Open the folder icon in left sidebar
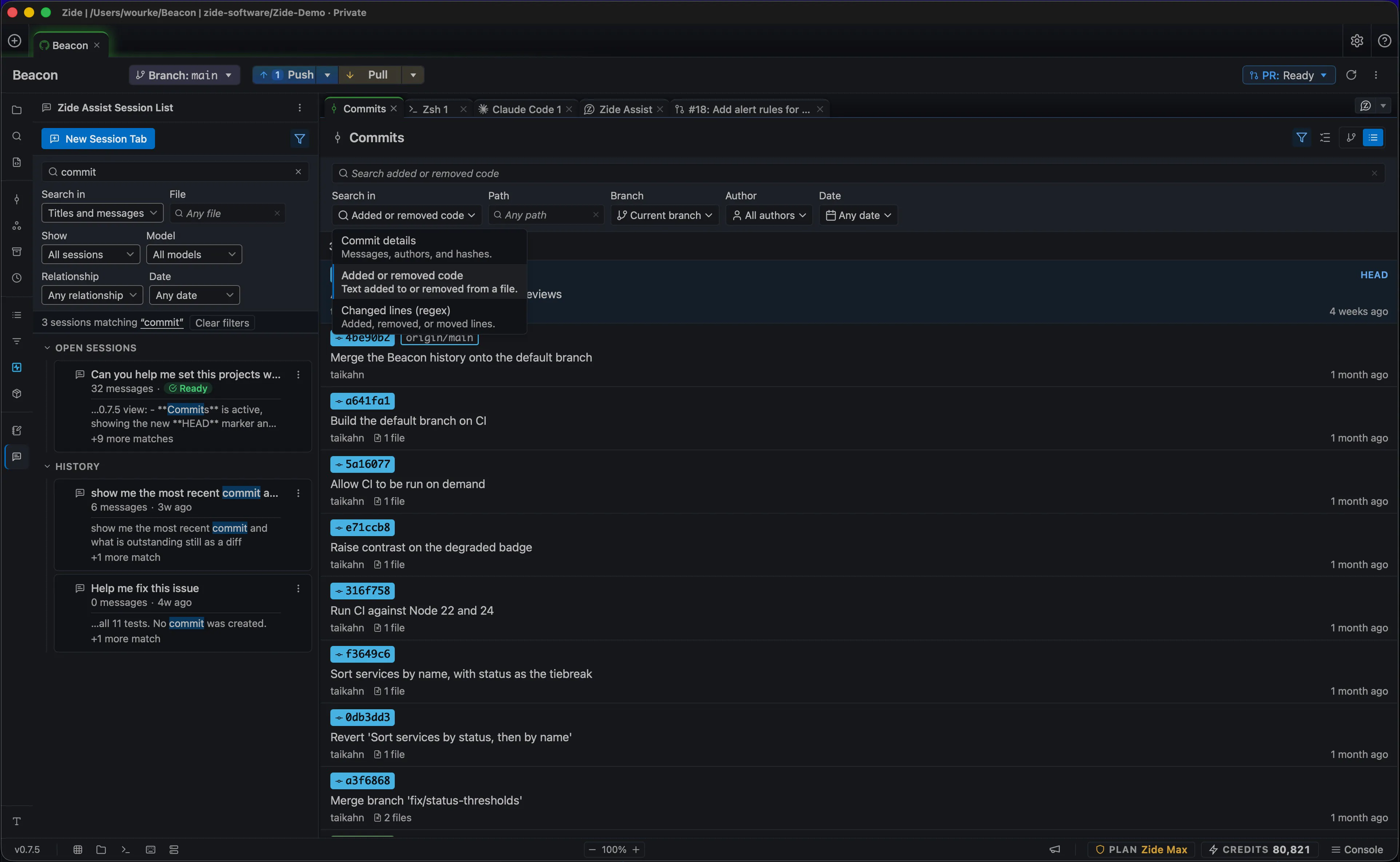Image resolution: width=1400 pixels, height=862 pixels. click(16, 110)
